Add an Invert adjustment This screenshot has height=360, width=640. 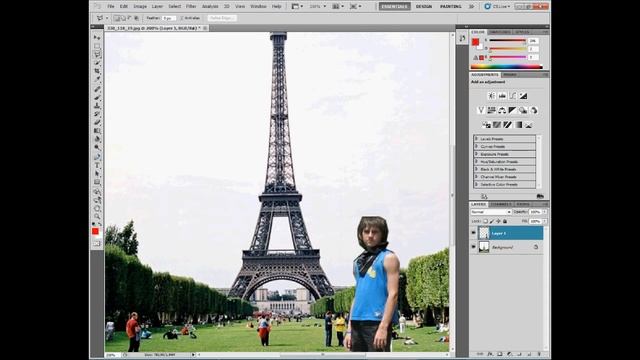click(486, 125)
